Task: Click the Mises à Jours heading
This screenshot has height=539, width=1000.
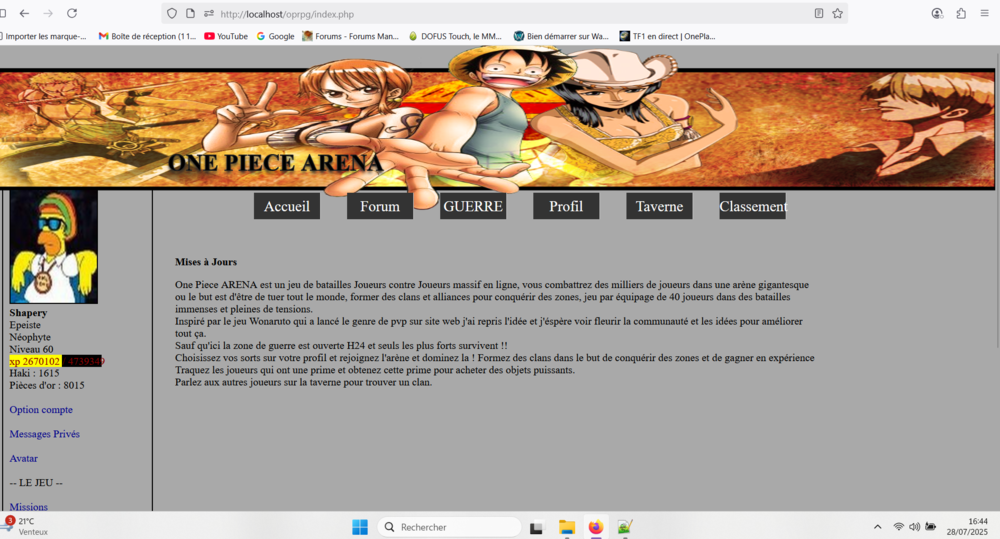Action: [x=206, y=262]
